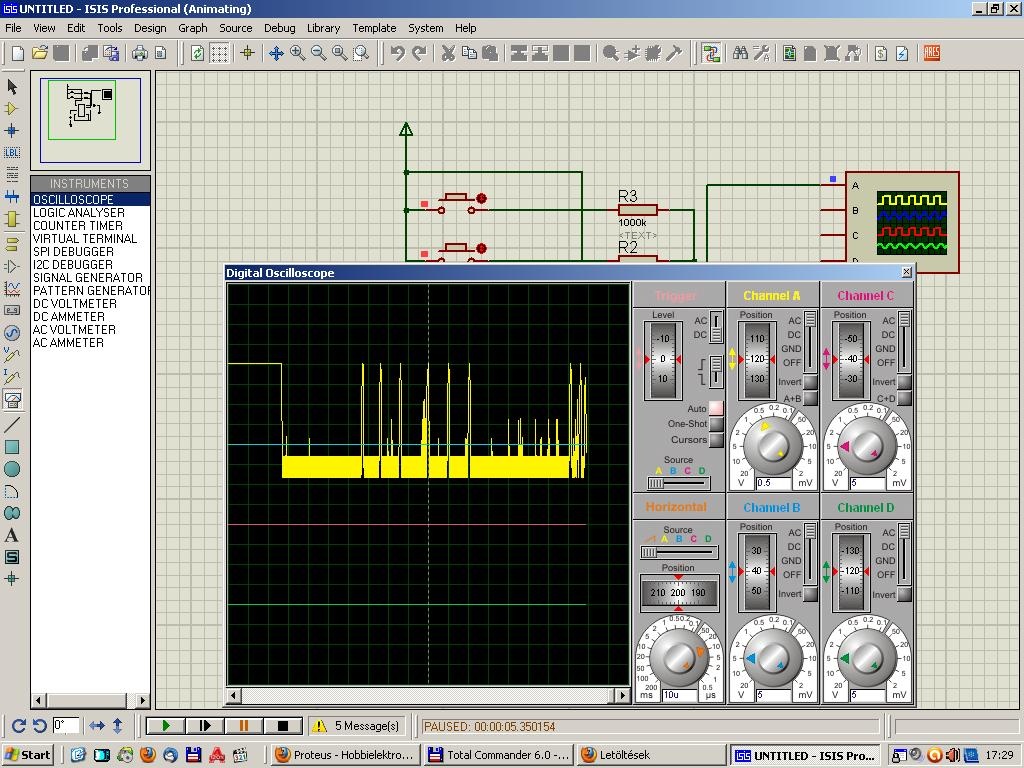The height and width of the screenshot is (768, 1024).
Task: Toggle the wire autorouter icon
Action: point(711,53)
